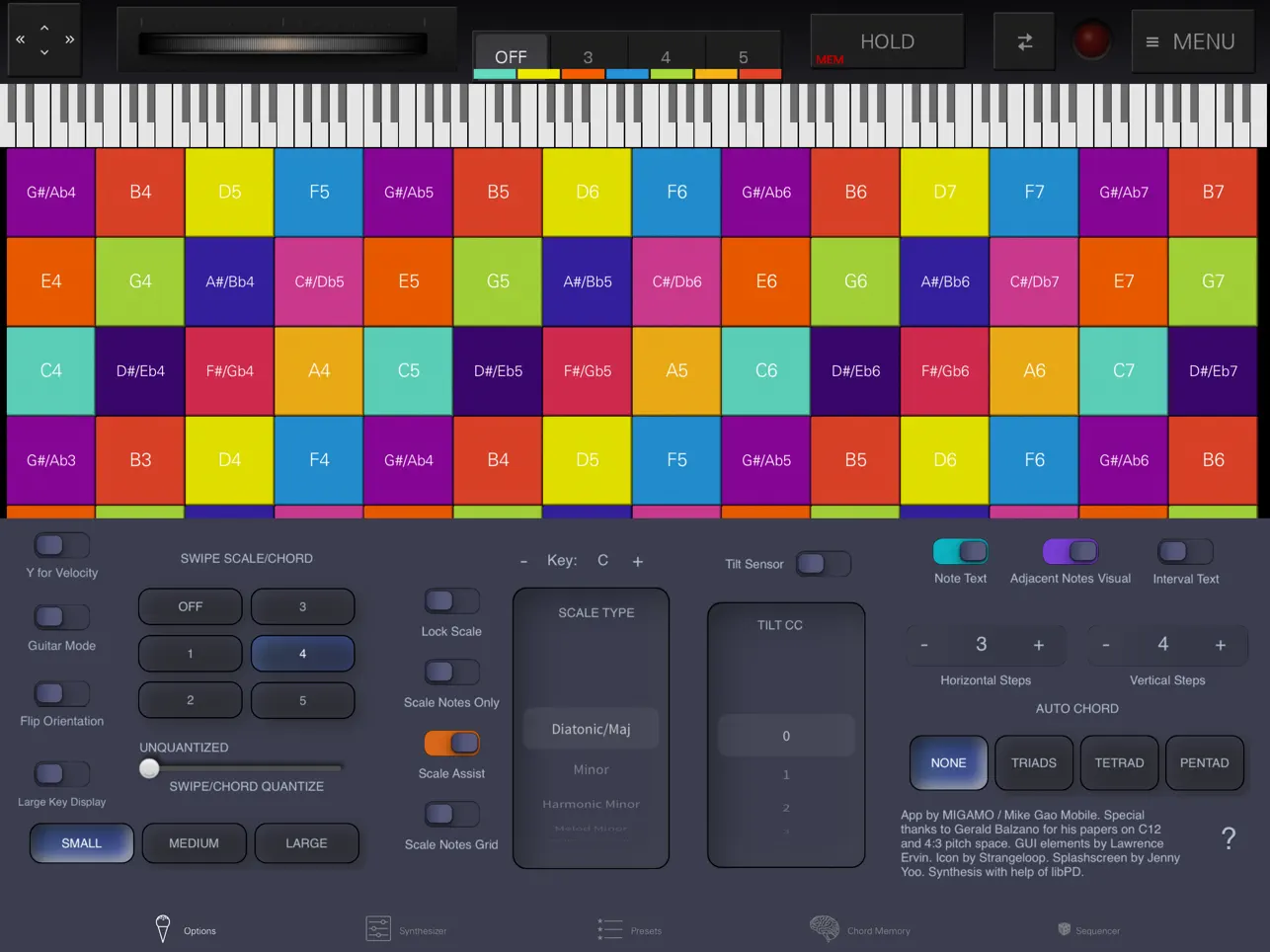Open the help question mark
Viewport: 1270px width, 952px height.
point(1229,838)
